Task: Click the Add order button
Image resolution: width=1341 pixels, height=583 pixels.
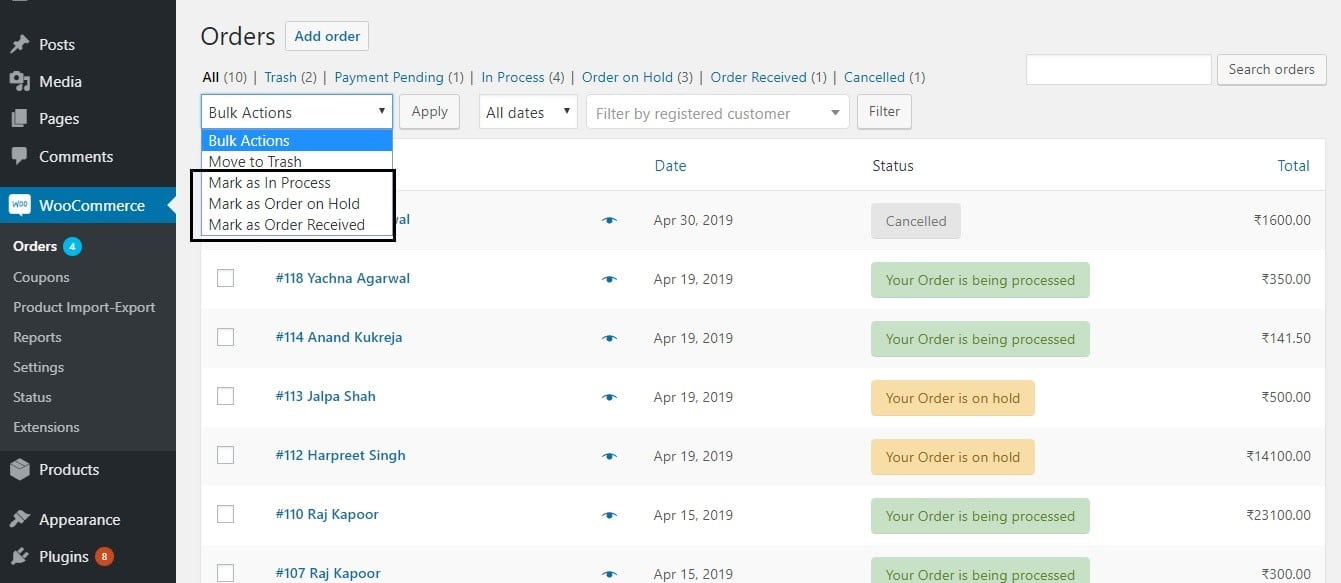Action: click(327, 36)
